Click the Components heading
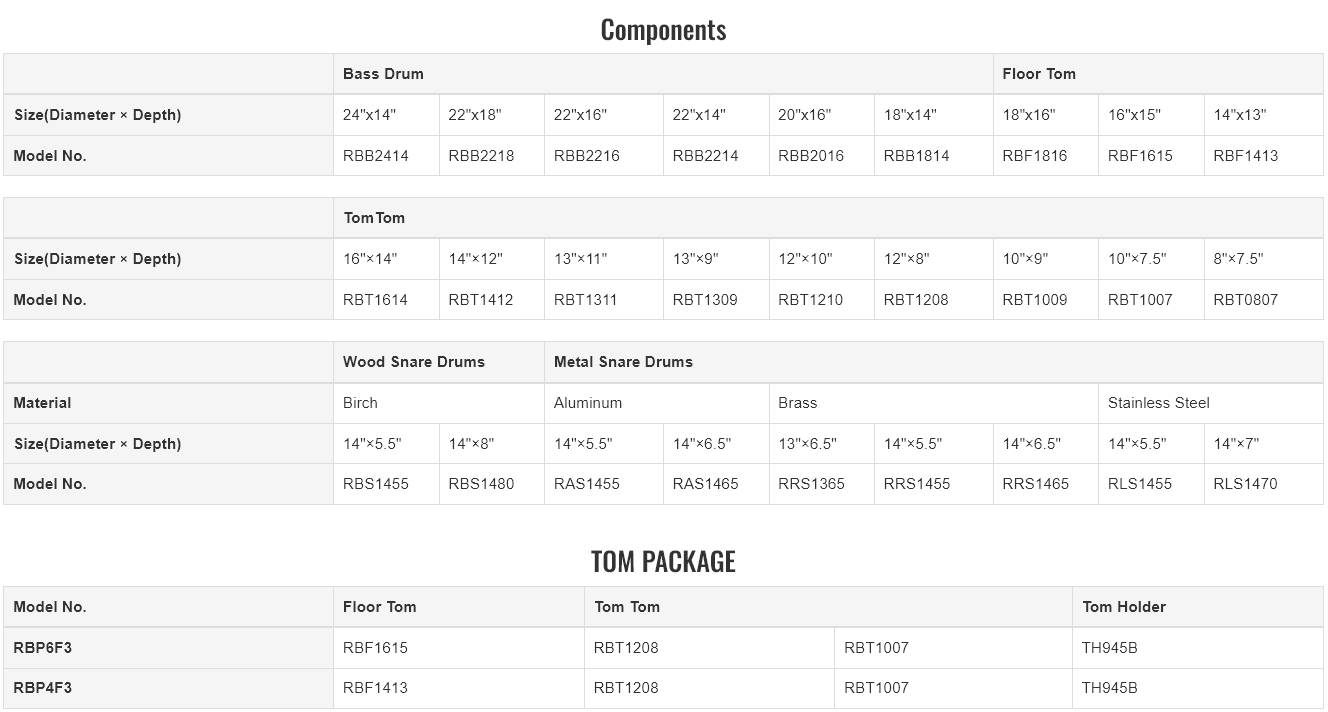Image resolution: width=1328 pixels, height=712 pixels. click(x=664, y=30)
